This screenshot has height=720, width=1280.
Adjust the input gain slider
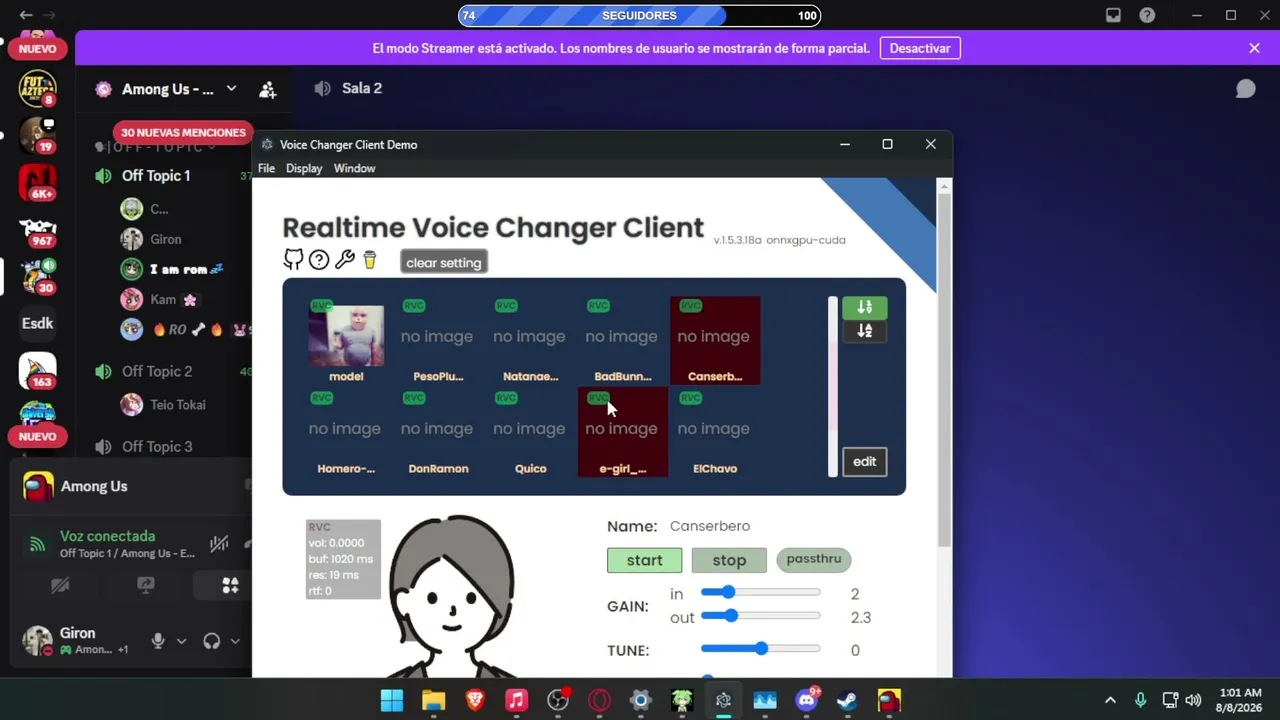click(760, 593)
